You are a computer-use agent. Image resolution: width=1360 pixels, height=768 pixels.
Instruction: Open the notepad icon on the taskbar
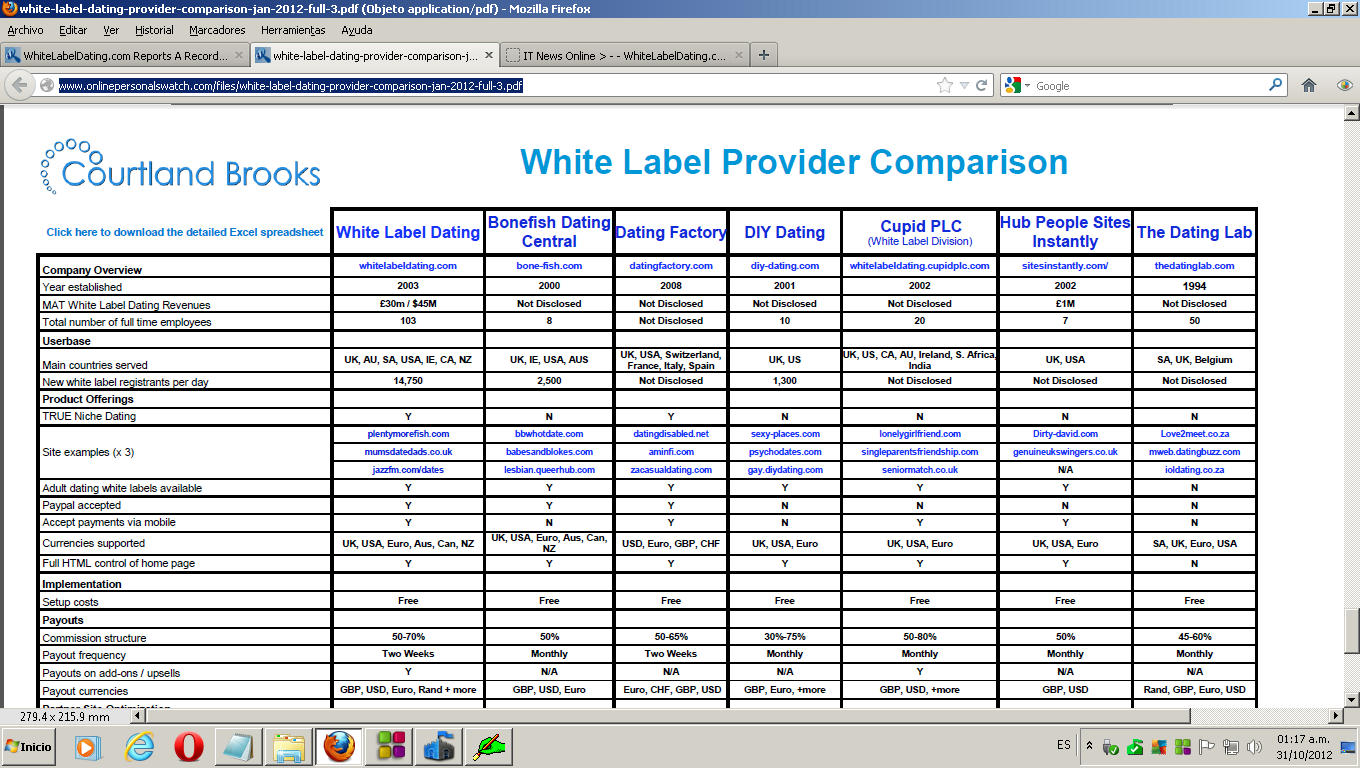coord(238,746)
